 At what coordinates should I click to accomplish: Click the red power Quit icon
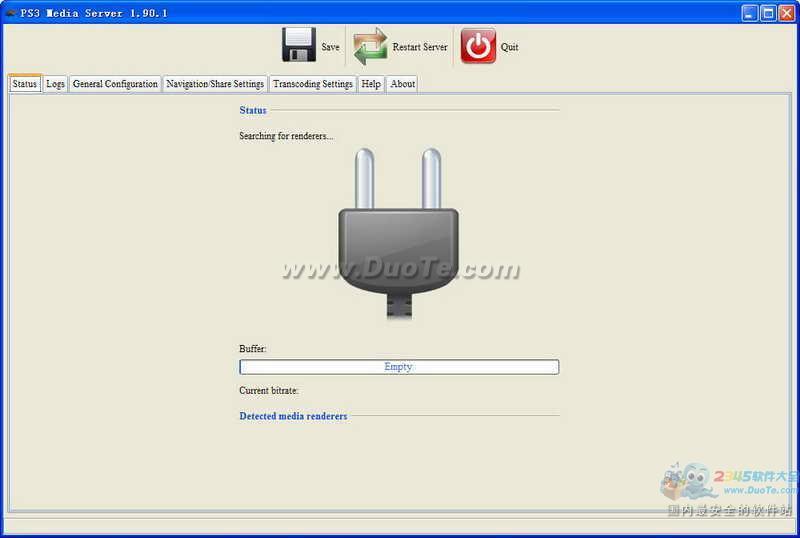coord(478,46)
